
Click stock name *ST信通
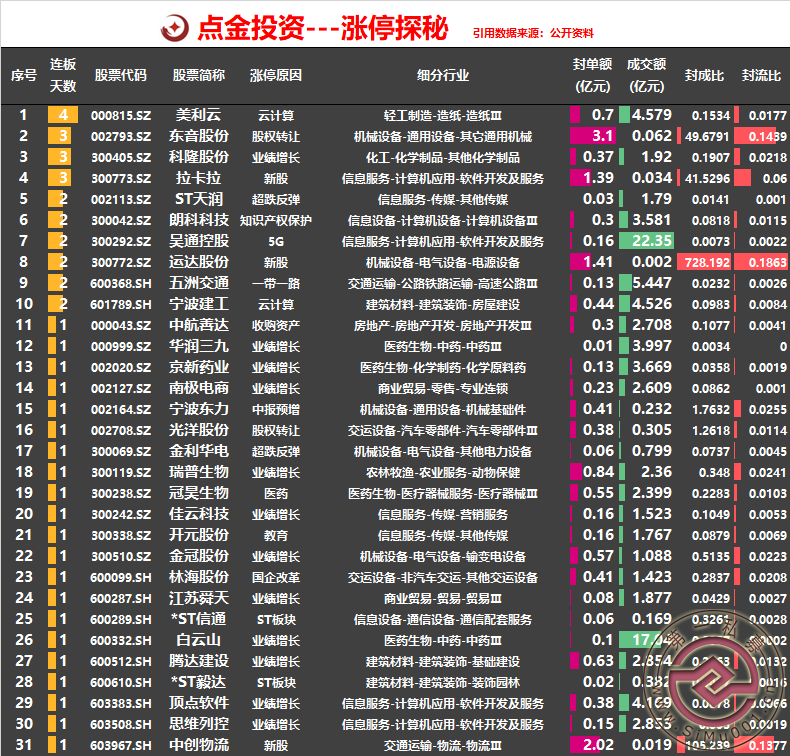(199, 619)
